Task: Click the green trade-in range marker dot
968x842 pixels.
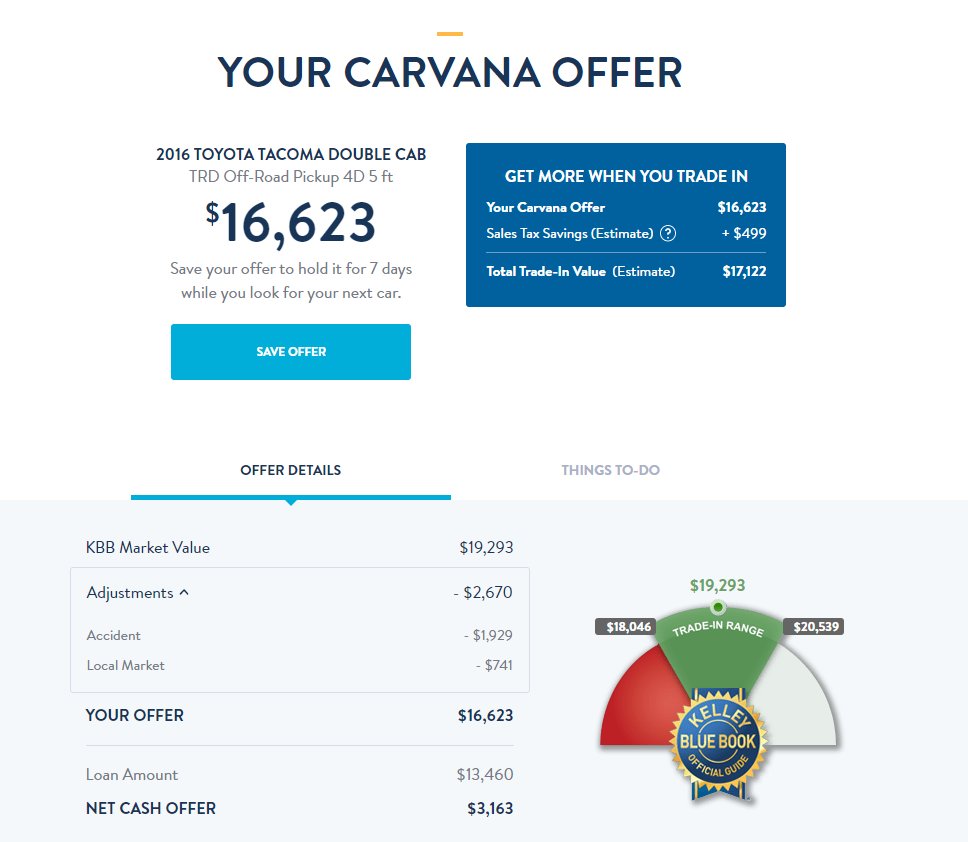Action: [718, 607]
